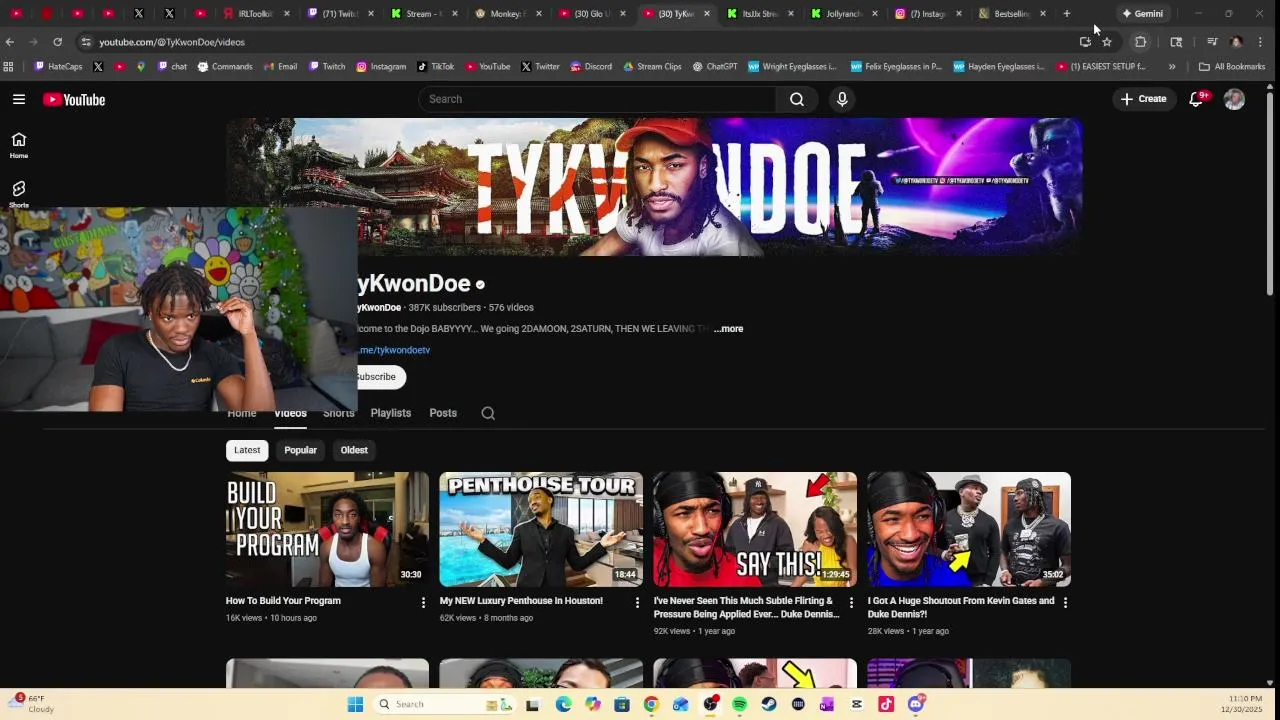Activate voice search microphone

tap(842, 99)
